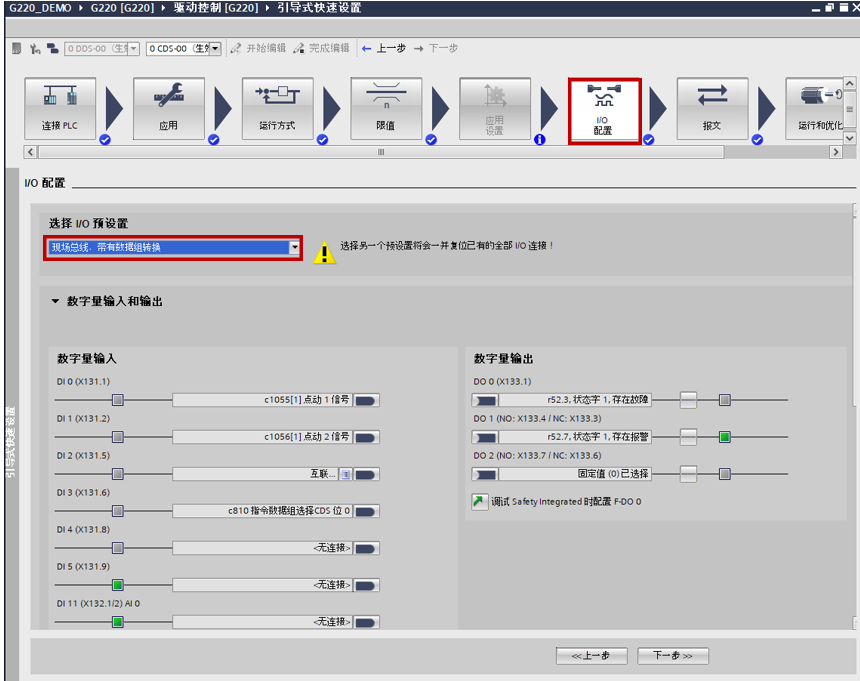The width and height of the screenshot is (860, 681).
Task: Select the I/O 配置 step icon
Action: (603, 110)
